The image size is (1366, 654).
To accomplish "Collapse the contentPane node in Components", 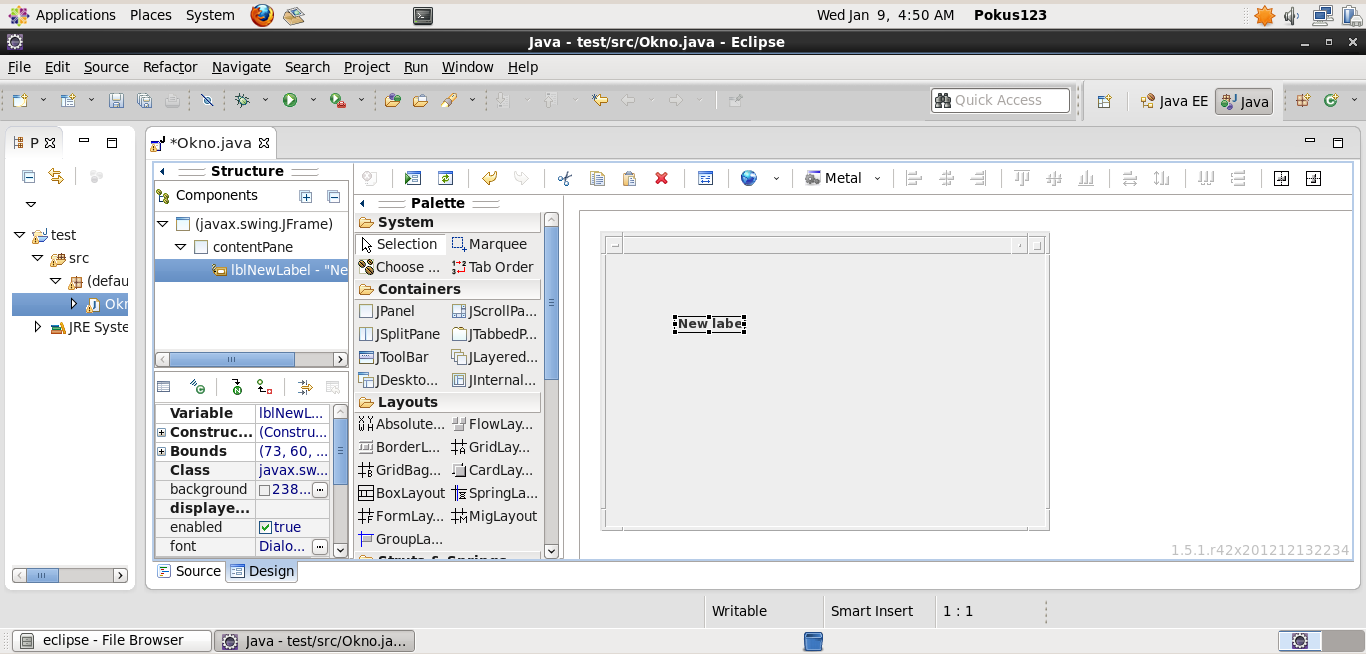I will [x=181, y=247].
